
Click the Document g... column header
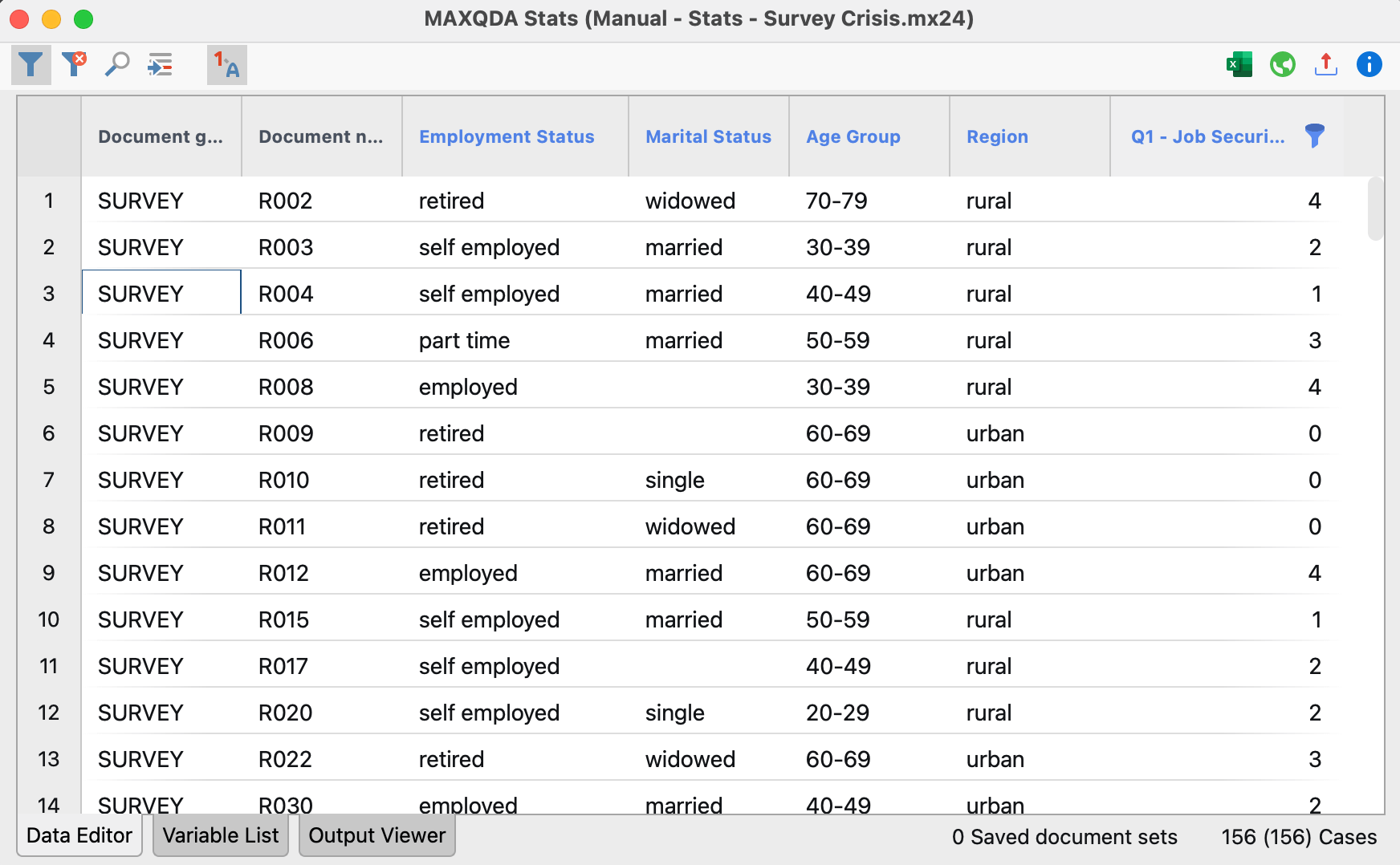pos(161,136)
